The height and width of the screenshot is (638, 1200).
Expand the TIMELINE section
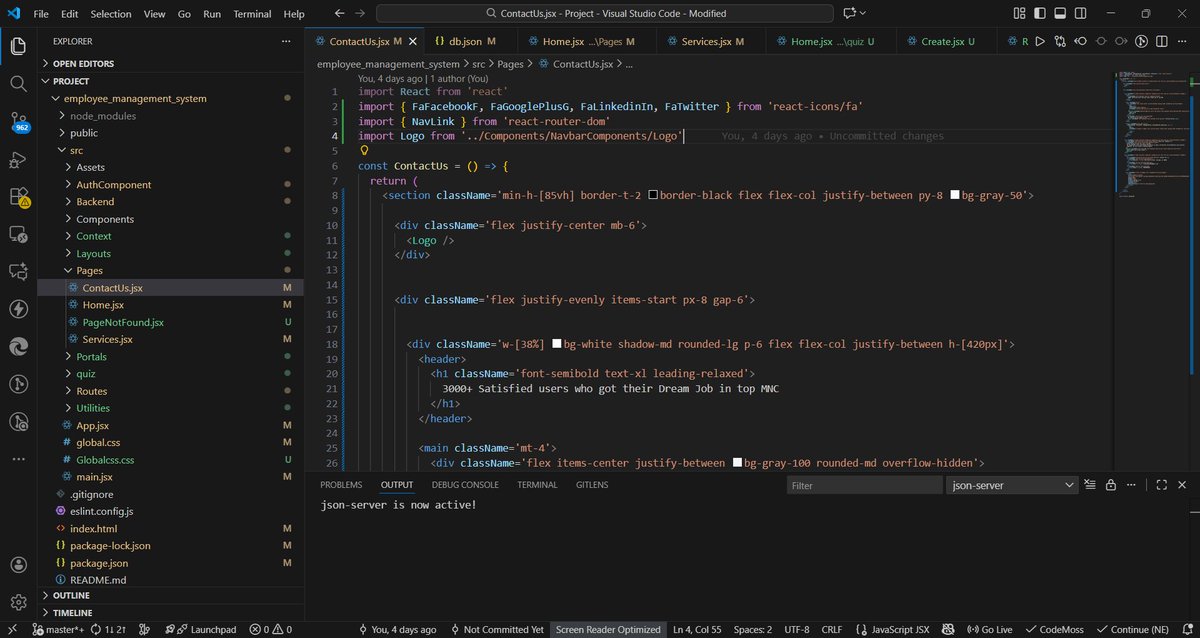[170, 612]
